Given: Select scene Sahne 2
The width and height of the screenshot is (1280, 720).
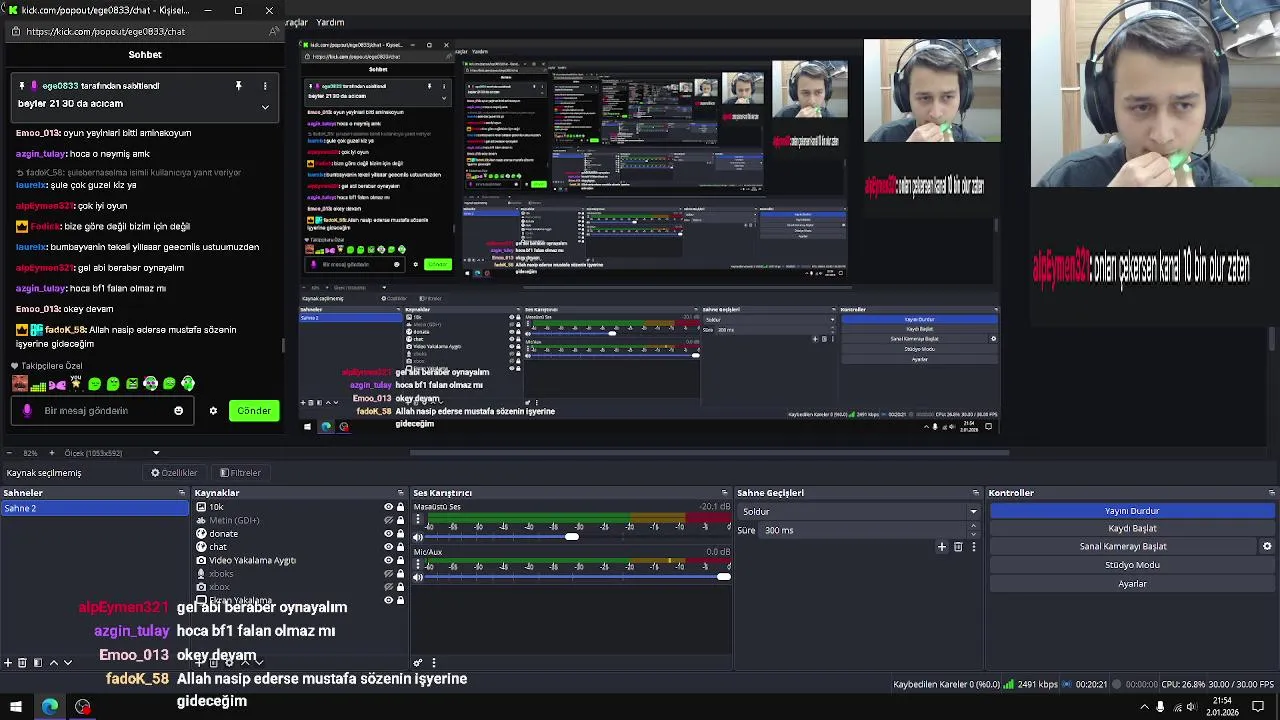Looking at the screenshot, I should pos(94,508).
